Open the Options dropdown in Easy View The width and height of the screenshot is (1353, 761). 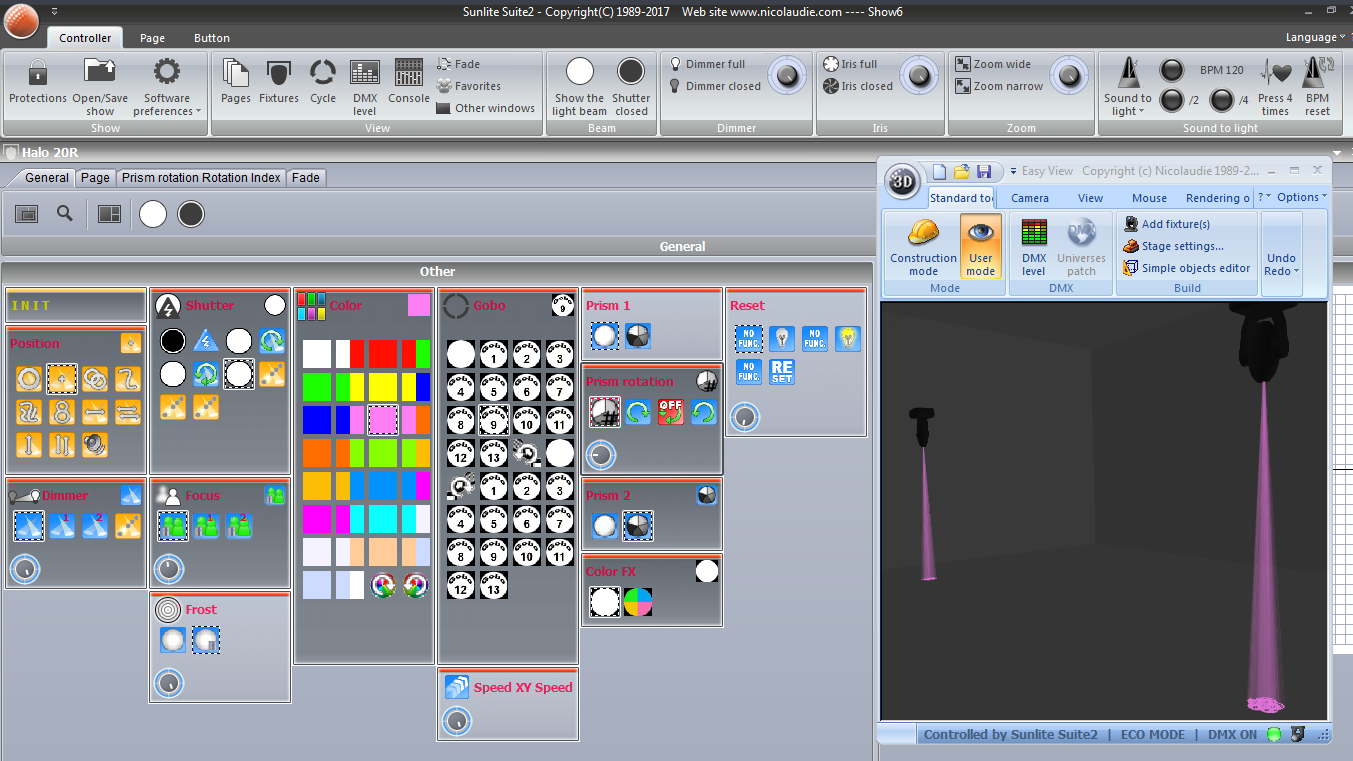[x=1302, y=197]
